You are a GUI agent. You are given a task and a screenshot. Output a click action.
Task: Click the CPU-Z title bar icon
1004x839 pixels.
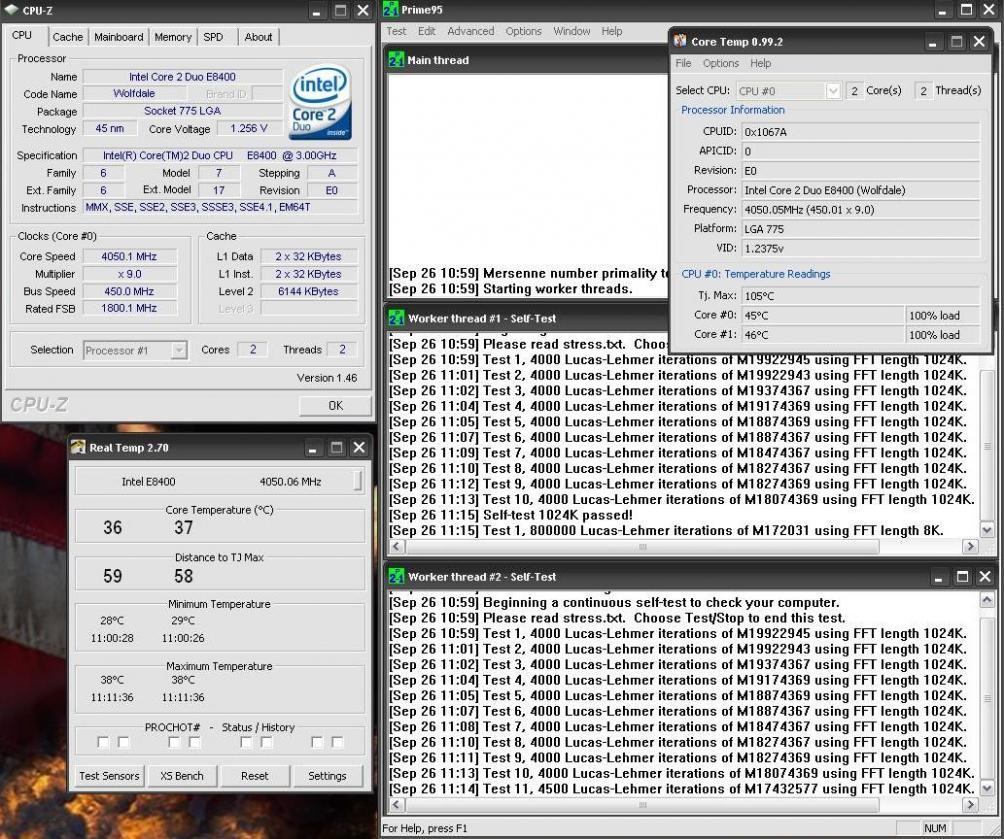[x=11, y=10]
